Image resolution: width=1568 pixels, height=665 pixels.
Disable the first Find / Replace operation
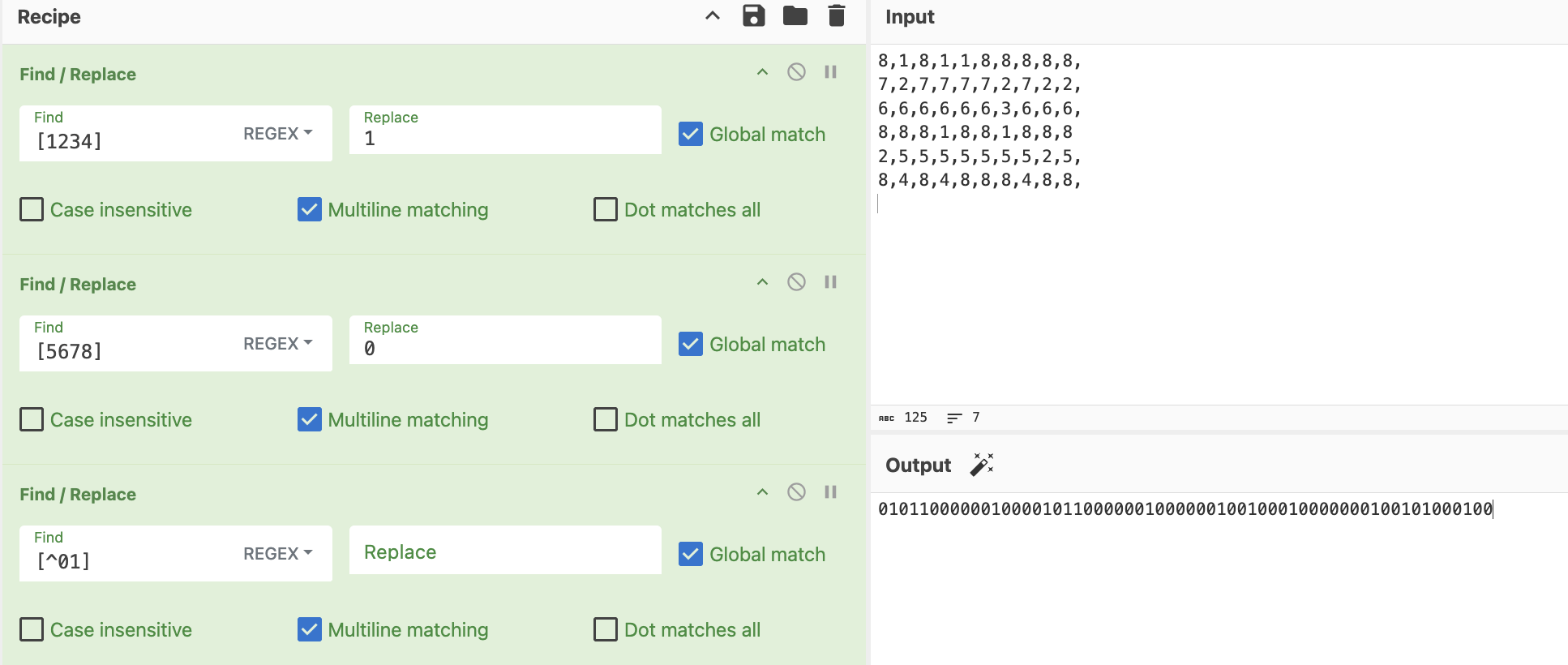pyautogui.click(x=796, y=72)
